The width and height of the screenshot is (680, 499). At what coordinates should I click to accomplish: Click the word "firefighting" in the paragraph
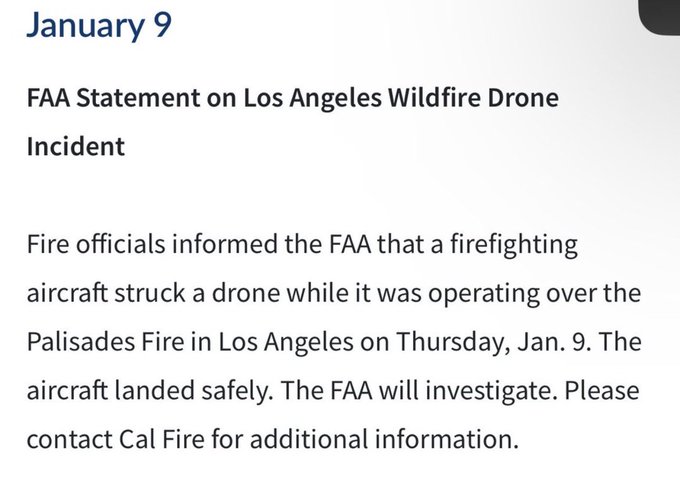click(x=513, y=245)
